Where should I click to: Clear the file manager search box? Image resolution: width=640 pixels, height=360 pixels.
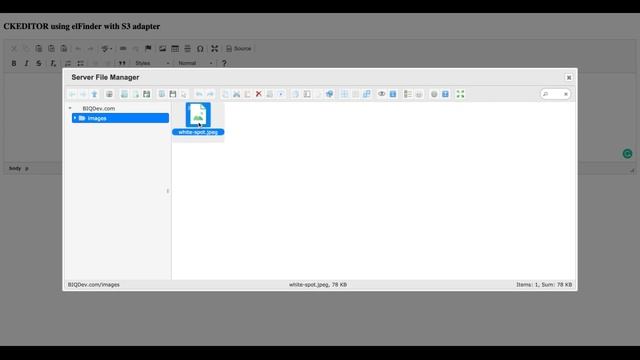click(566, 94)
